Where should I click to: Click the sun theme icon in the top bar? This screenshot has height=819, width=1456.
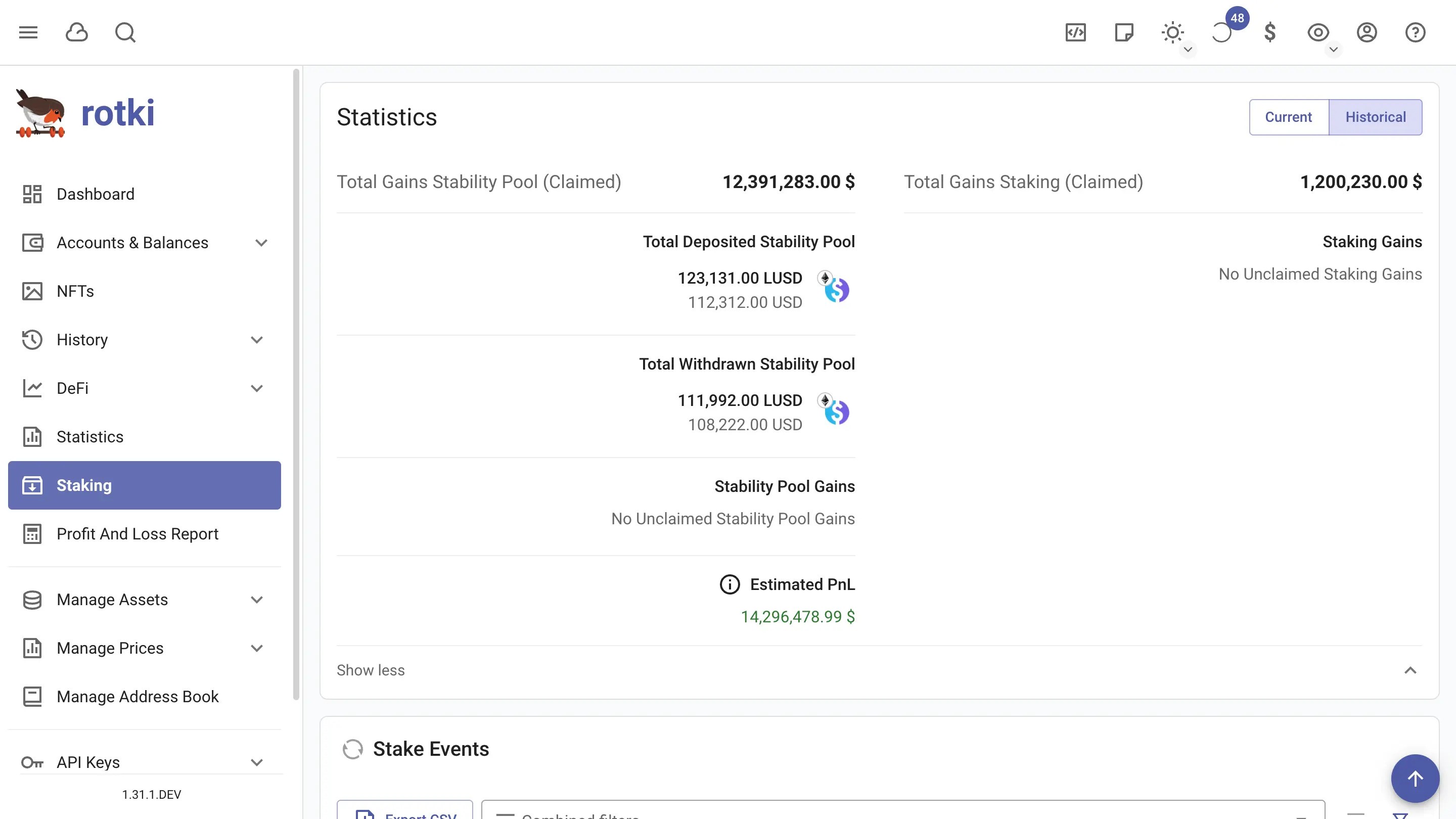1173,32
